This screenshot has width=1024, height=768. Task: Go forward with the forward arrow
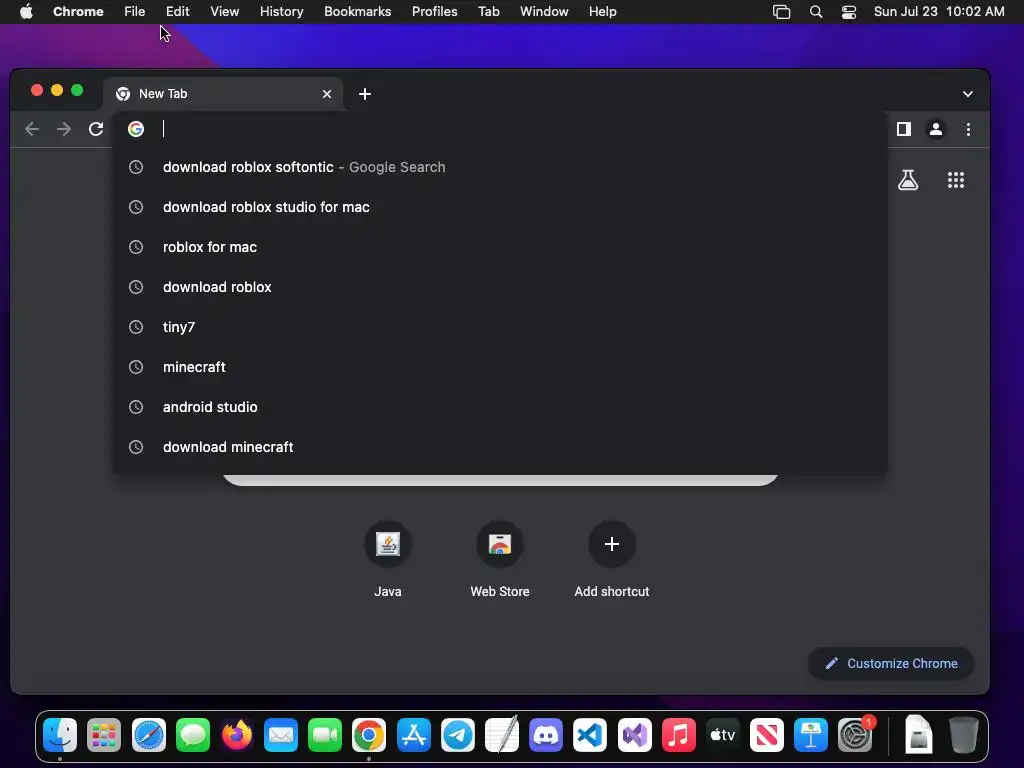tap(63, 129)
